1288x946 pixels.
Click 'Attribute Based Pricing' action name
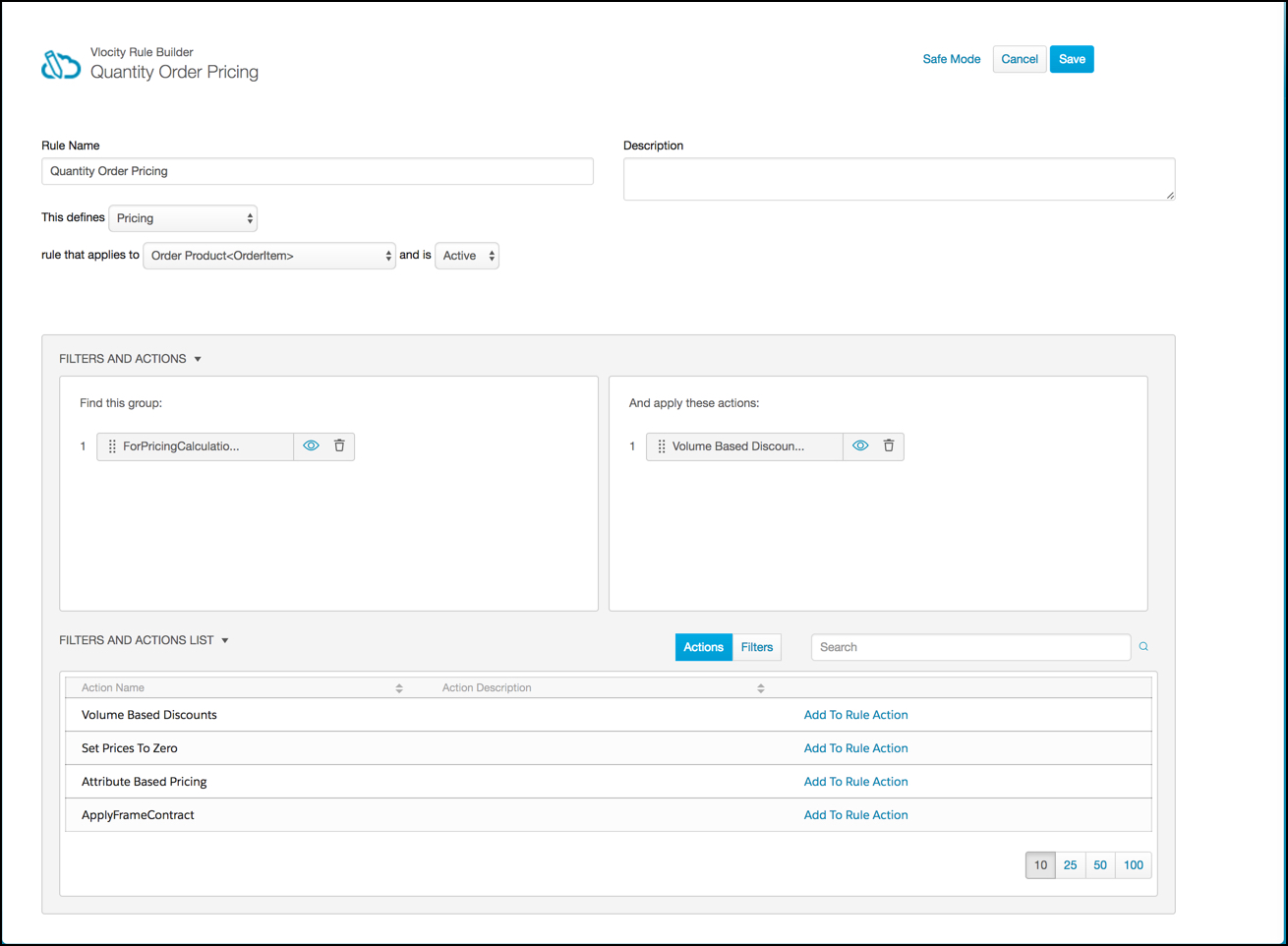(x=145, y=782)
